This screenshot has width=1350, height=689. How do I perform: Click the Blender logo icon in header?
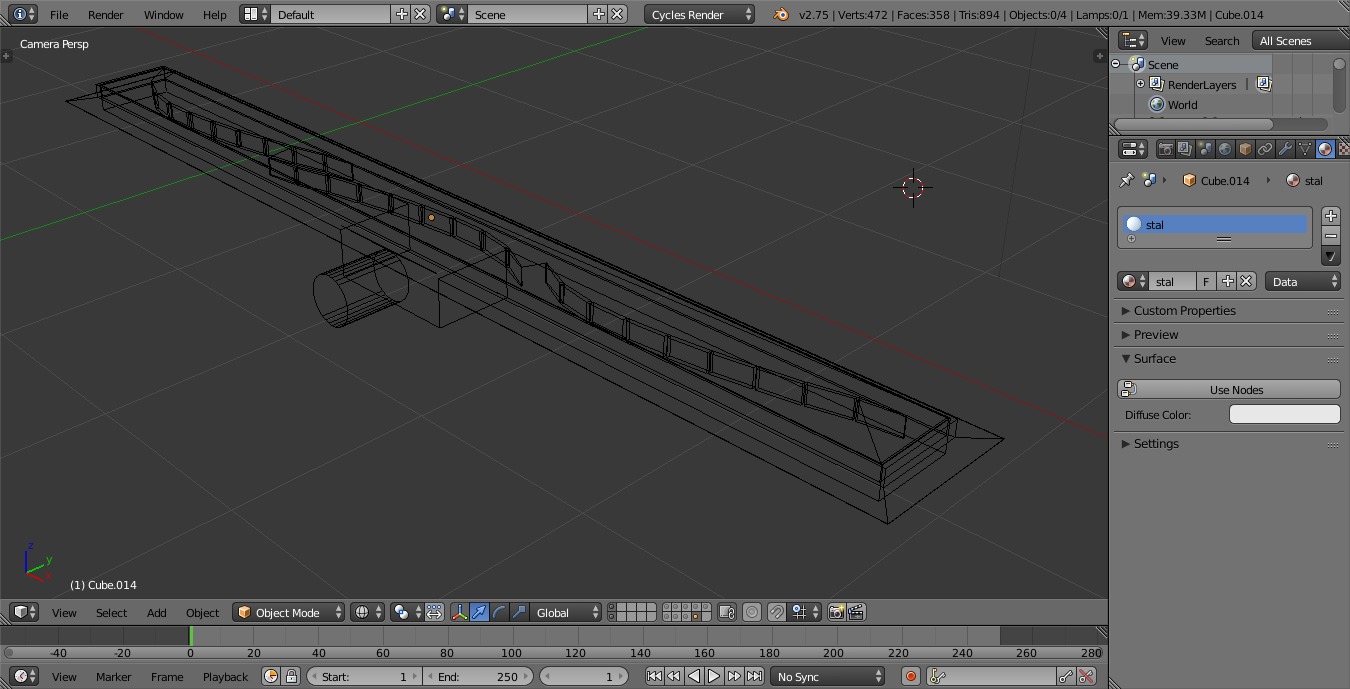[781, 15]
